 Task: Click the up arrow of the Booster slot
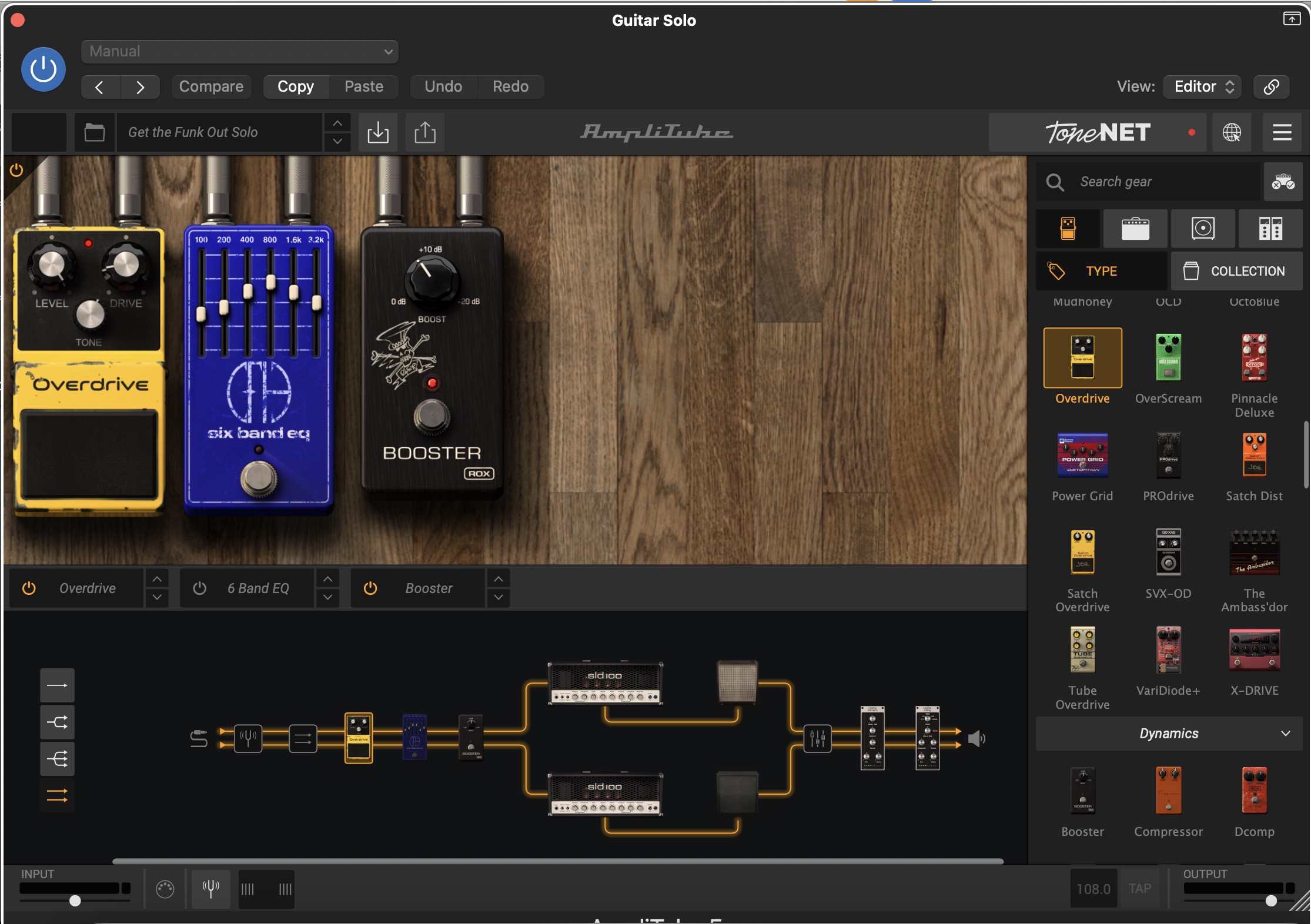pyautogui.click(x=498, y=579)
